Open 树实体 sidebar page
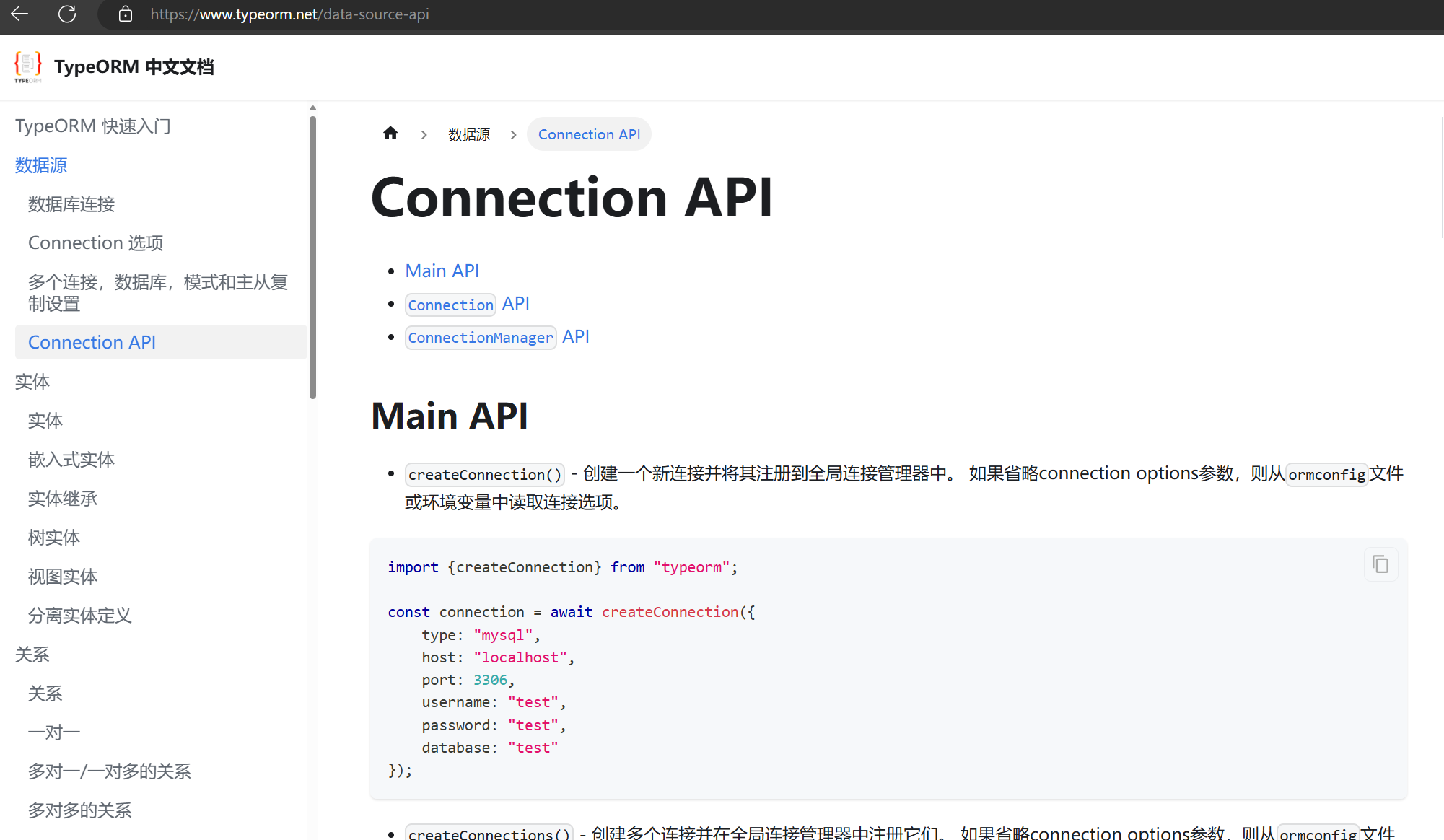This screenshot has width=1444, height=840. pos(54,538)
